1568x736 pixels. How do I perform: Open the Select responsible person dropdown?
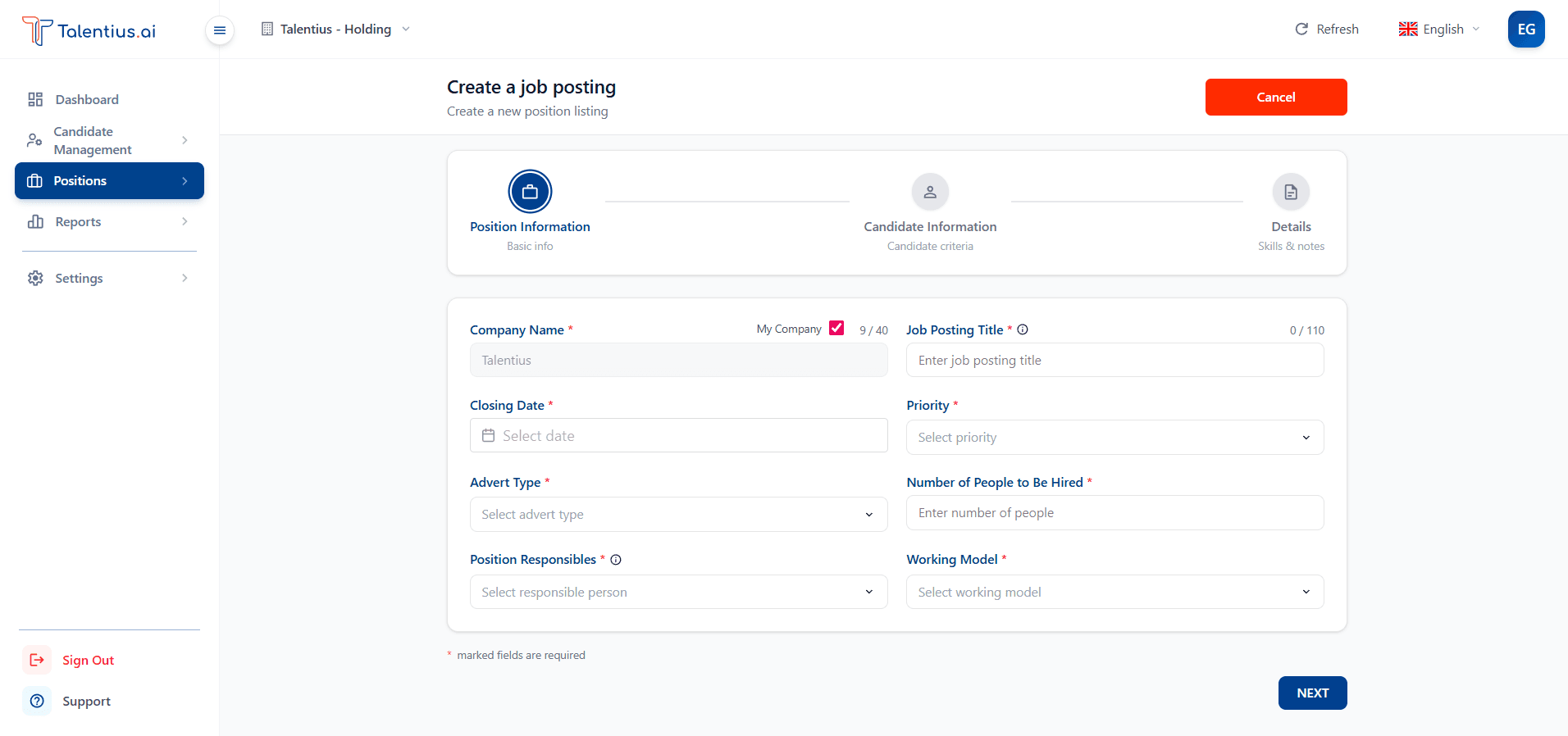click(679, 592)
